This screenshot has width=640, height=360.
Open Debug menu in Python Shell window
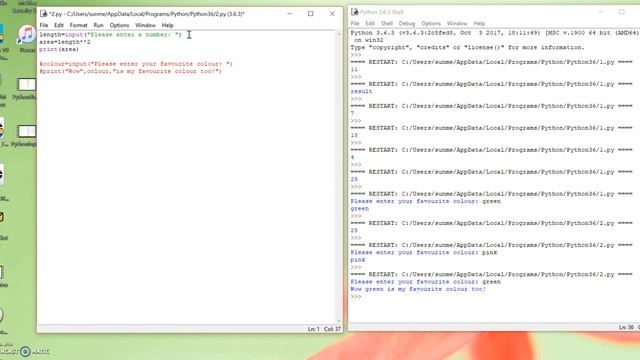pyautogui.click(x=407, y=24)
